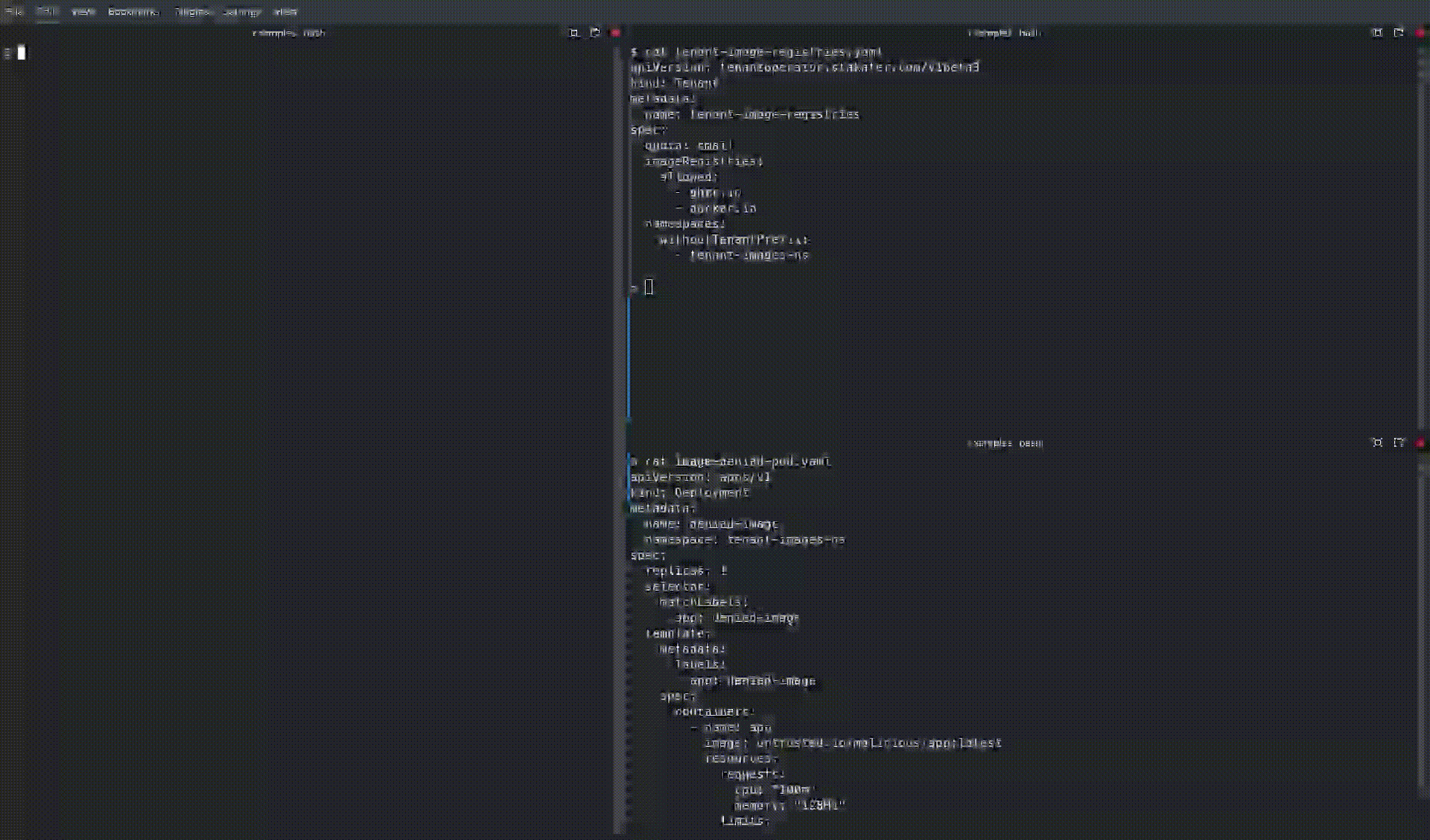Click the move-splitter icon in the top-right pane header
This screenshot has height=840, width=1430.
pos(1399,33)
